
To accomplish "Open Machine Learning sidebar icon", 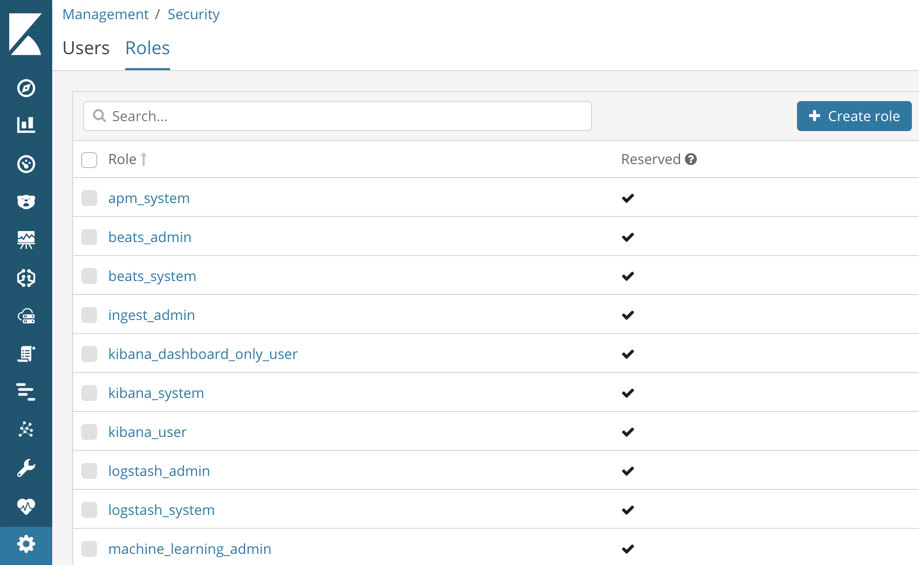I will click(x=26, y=278).
